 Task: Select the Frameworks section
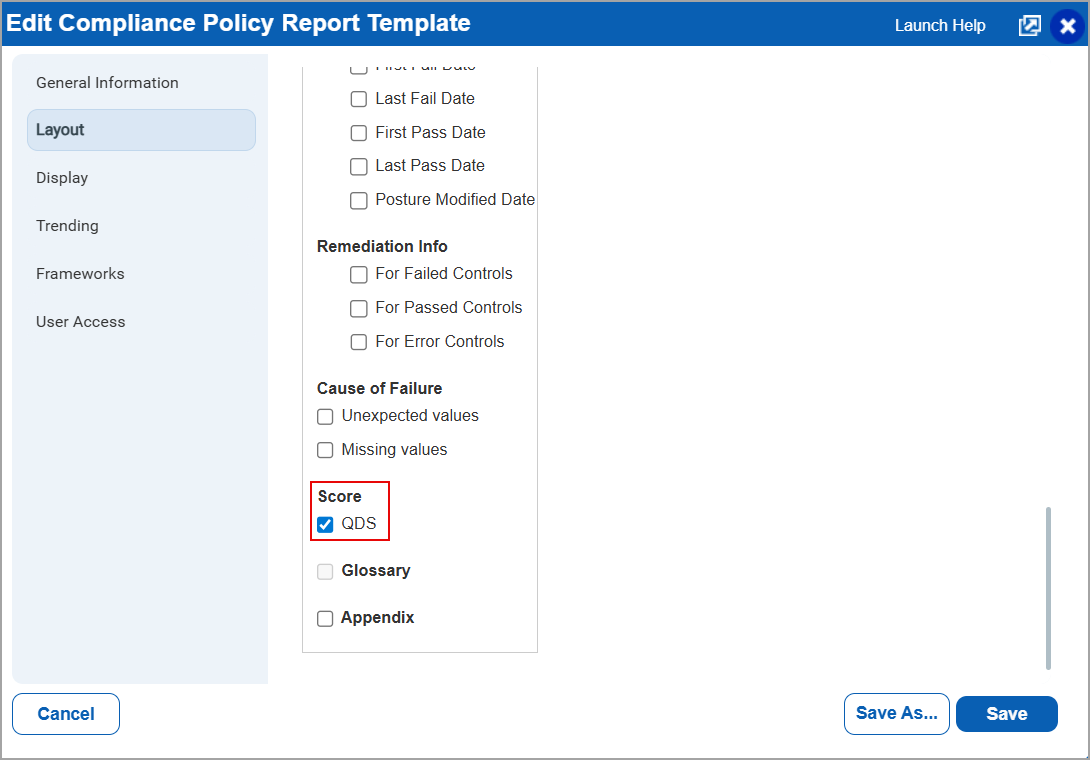[80, 273]
